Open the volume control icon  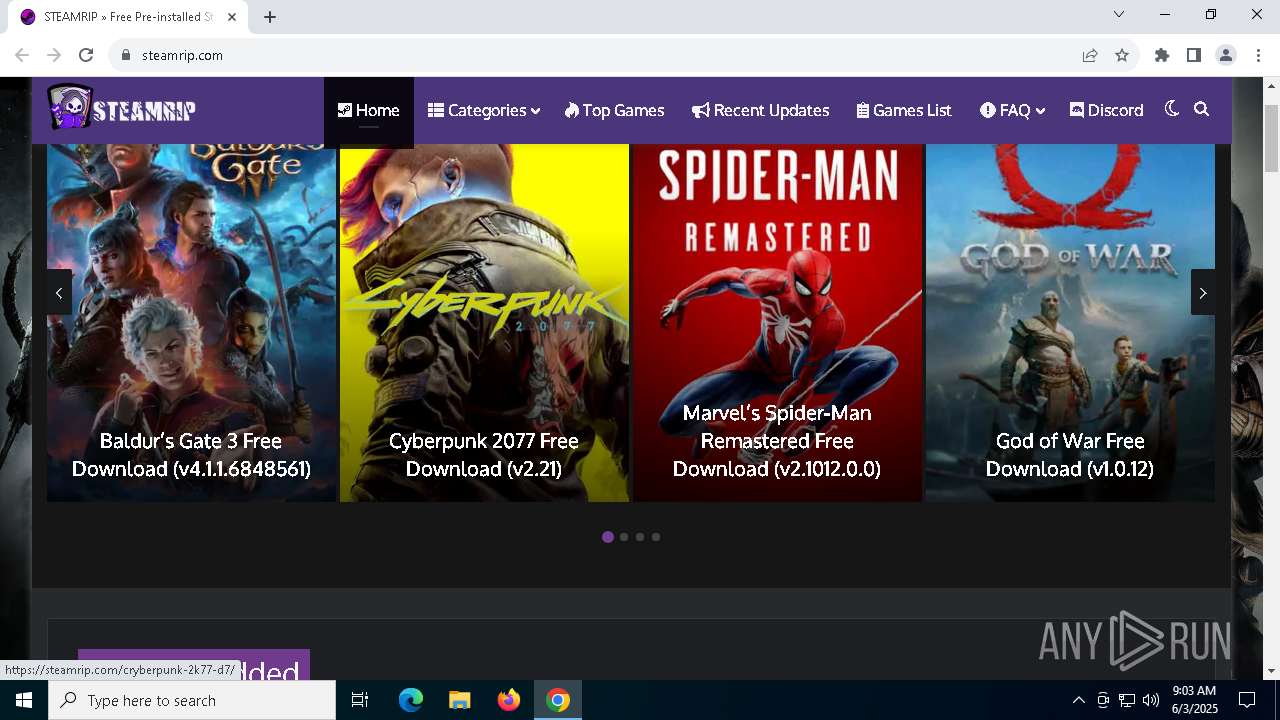pyautogui.click(x=1150, y=700)
